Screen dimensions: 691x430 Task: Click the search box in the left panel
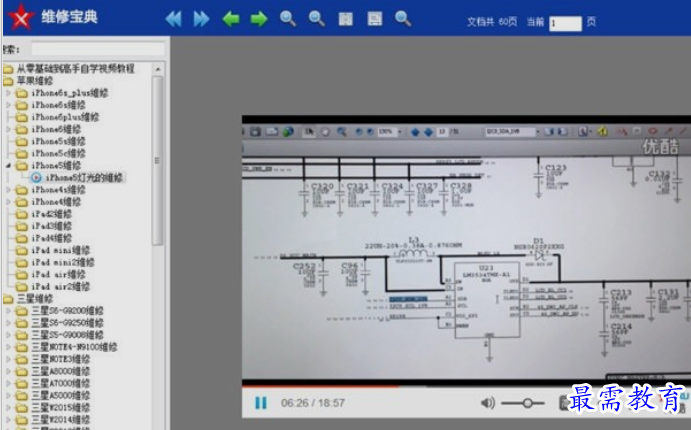[x=98, y=49]
